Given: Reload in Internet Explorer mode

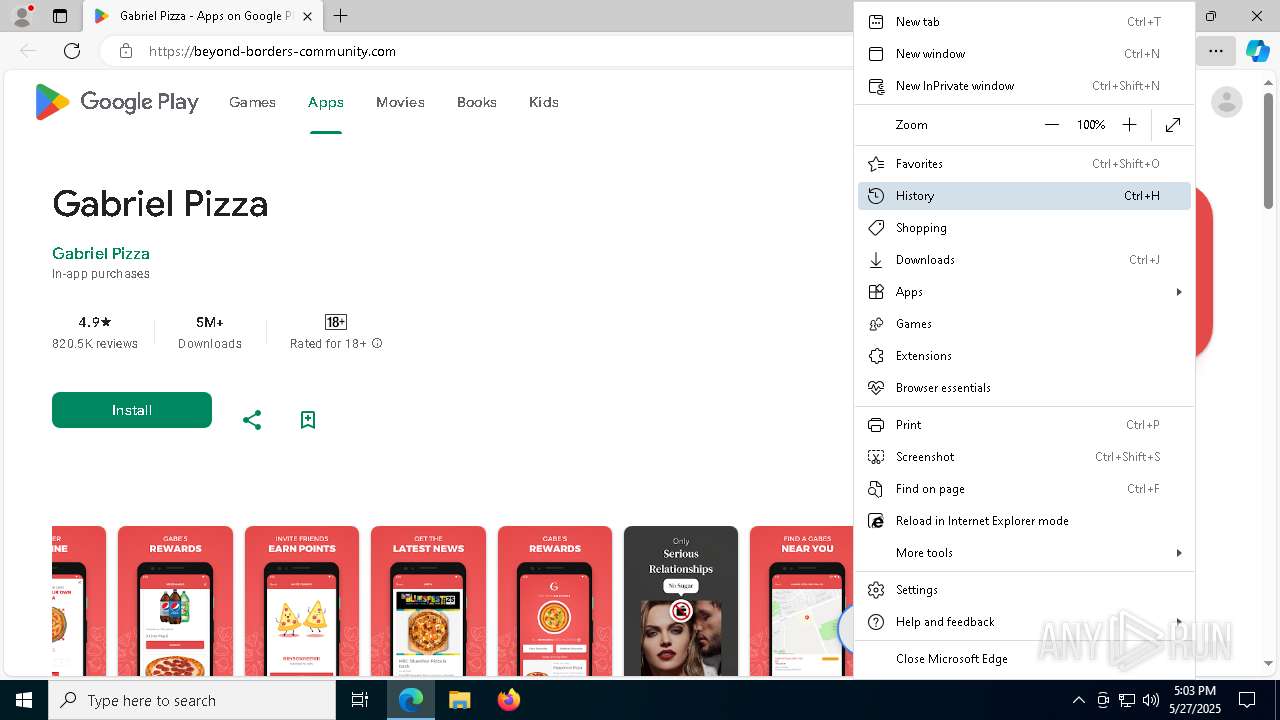Looking at the screenshot, I should (1024, 521).
